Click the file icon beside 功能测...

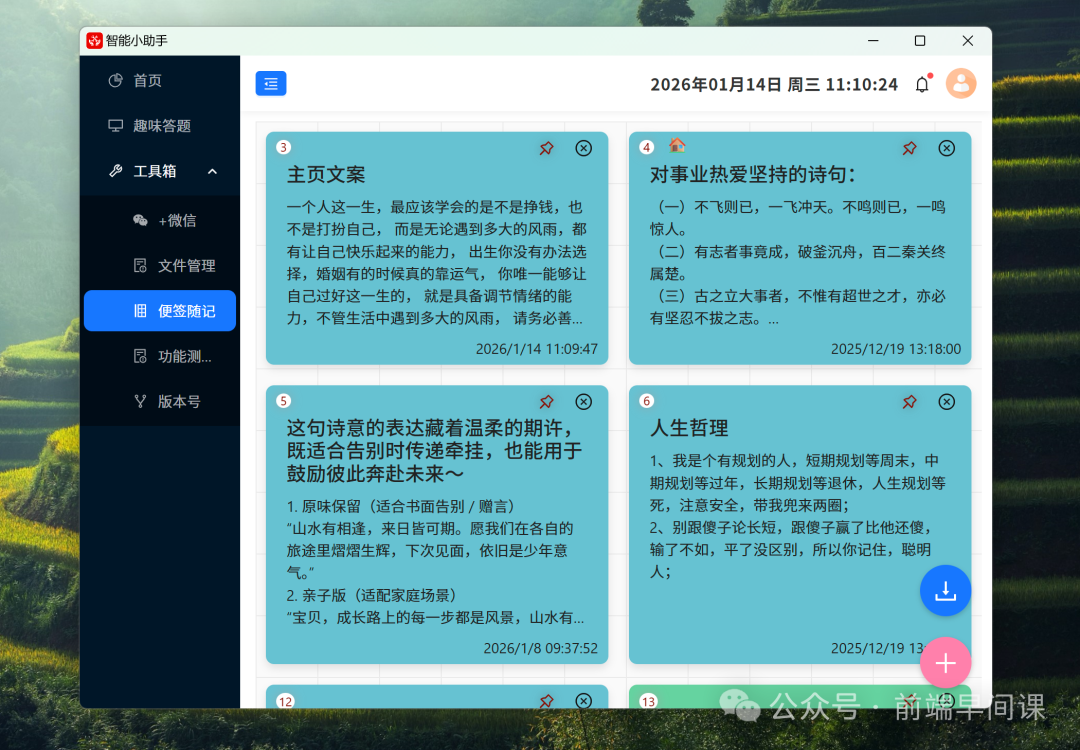tap(141, 356)
